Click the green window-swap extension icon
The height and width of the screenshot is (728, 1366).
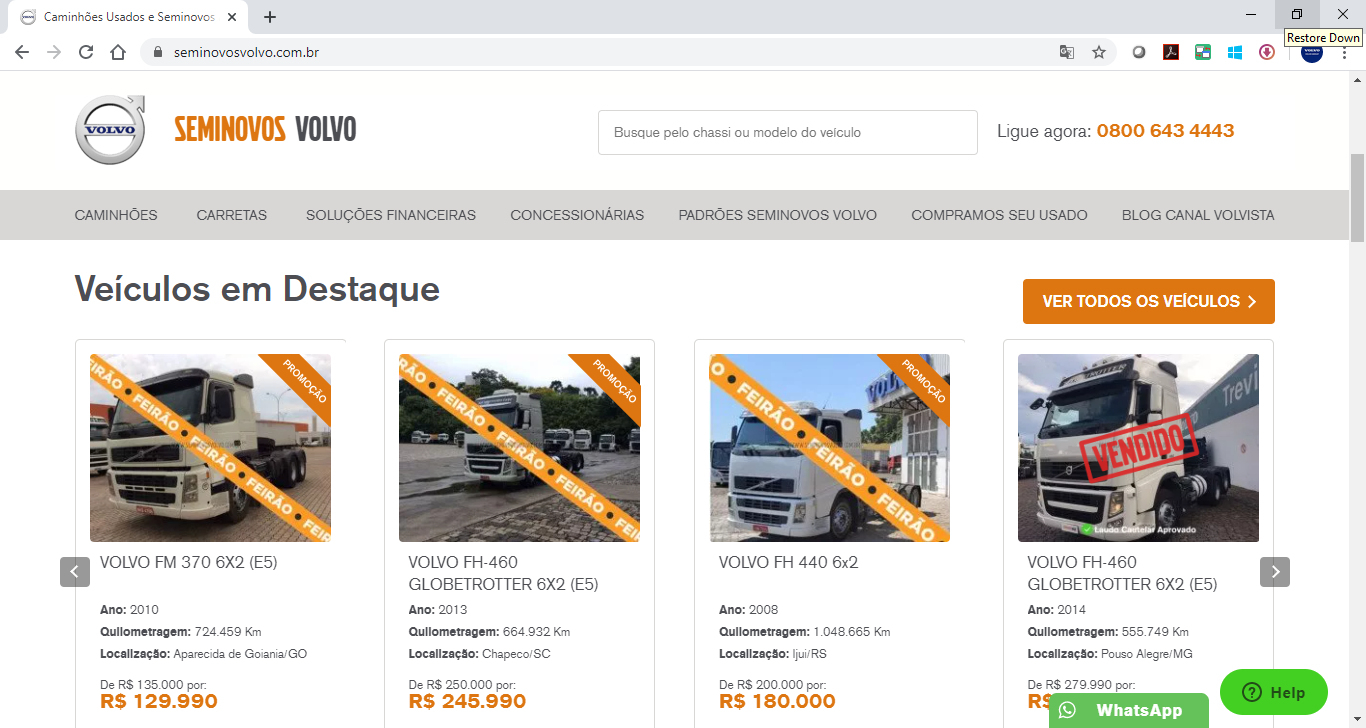(x=1203, y=52)
